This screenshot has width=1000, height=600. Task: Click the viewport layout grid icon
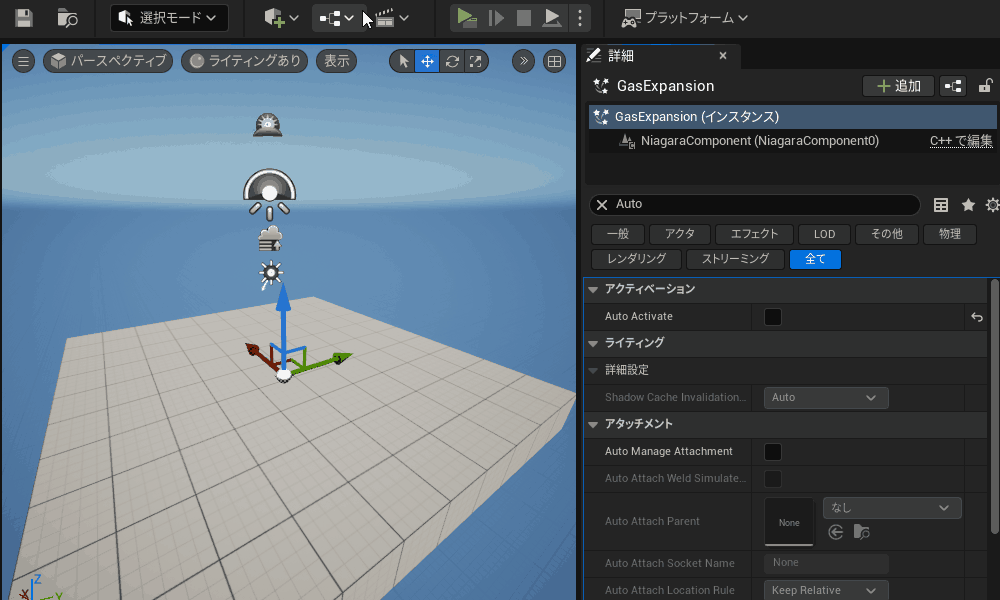coord(553,61)
